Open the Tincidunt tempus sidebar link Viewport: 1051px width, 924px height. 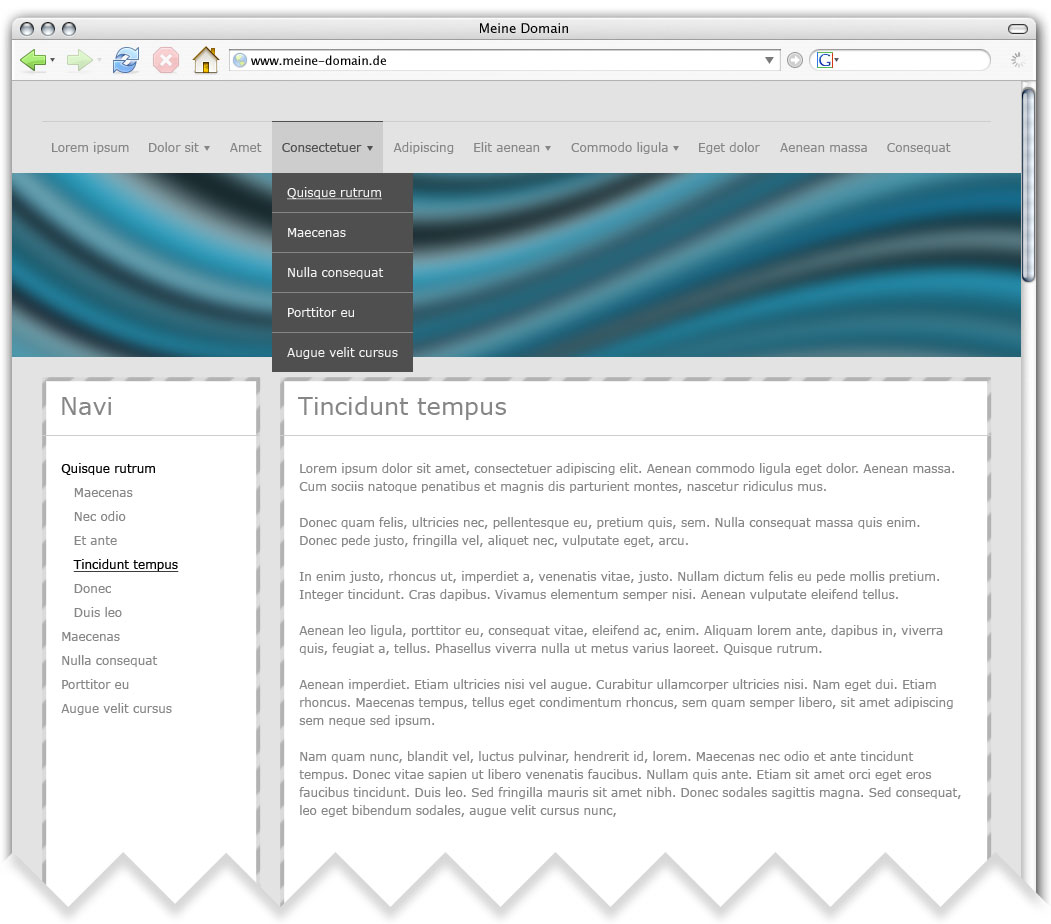[x=126, y=565]
